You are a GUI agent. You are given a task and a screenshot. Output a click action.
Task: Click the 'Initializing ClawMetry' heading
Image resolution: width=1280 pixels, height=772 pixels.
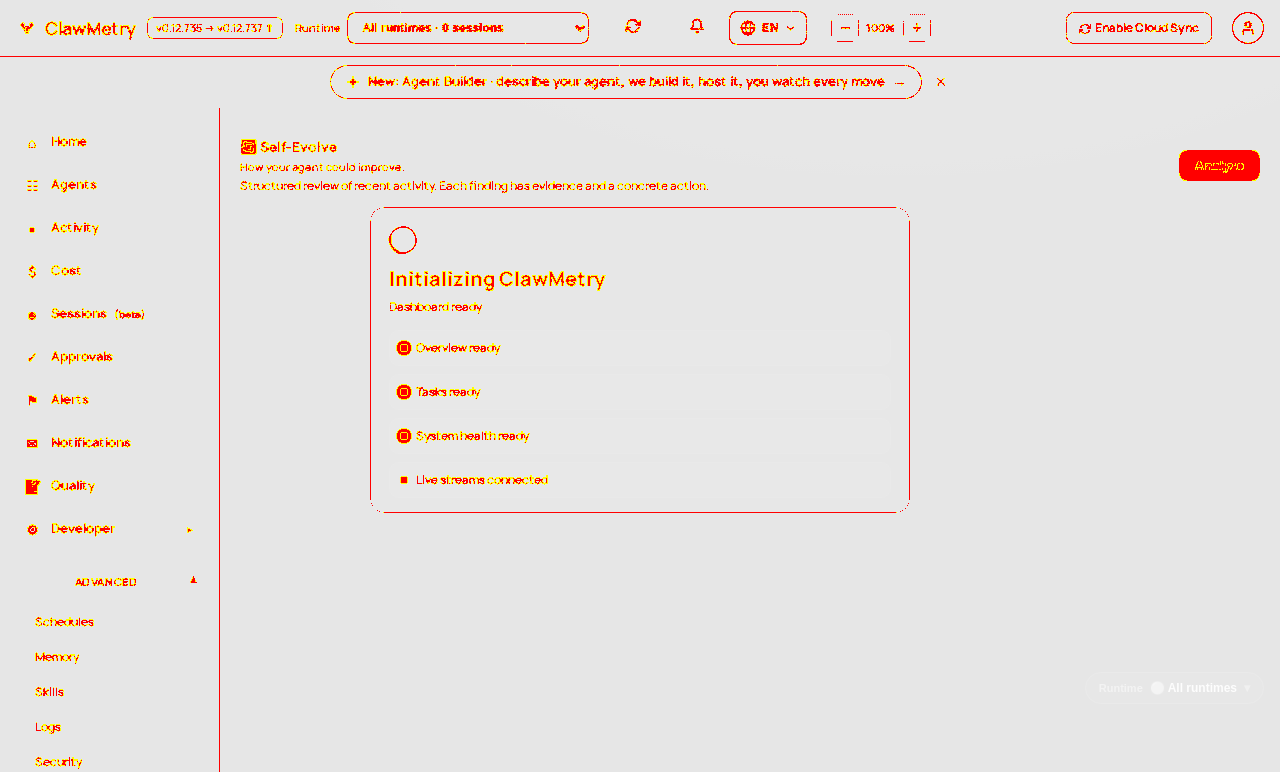[x=497, y=279]
